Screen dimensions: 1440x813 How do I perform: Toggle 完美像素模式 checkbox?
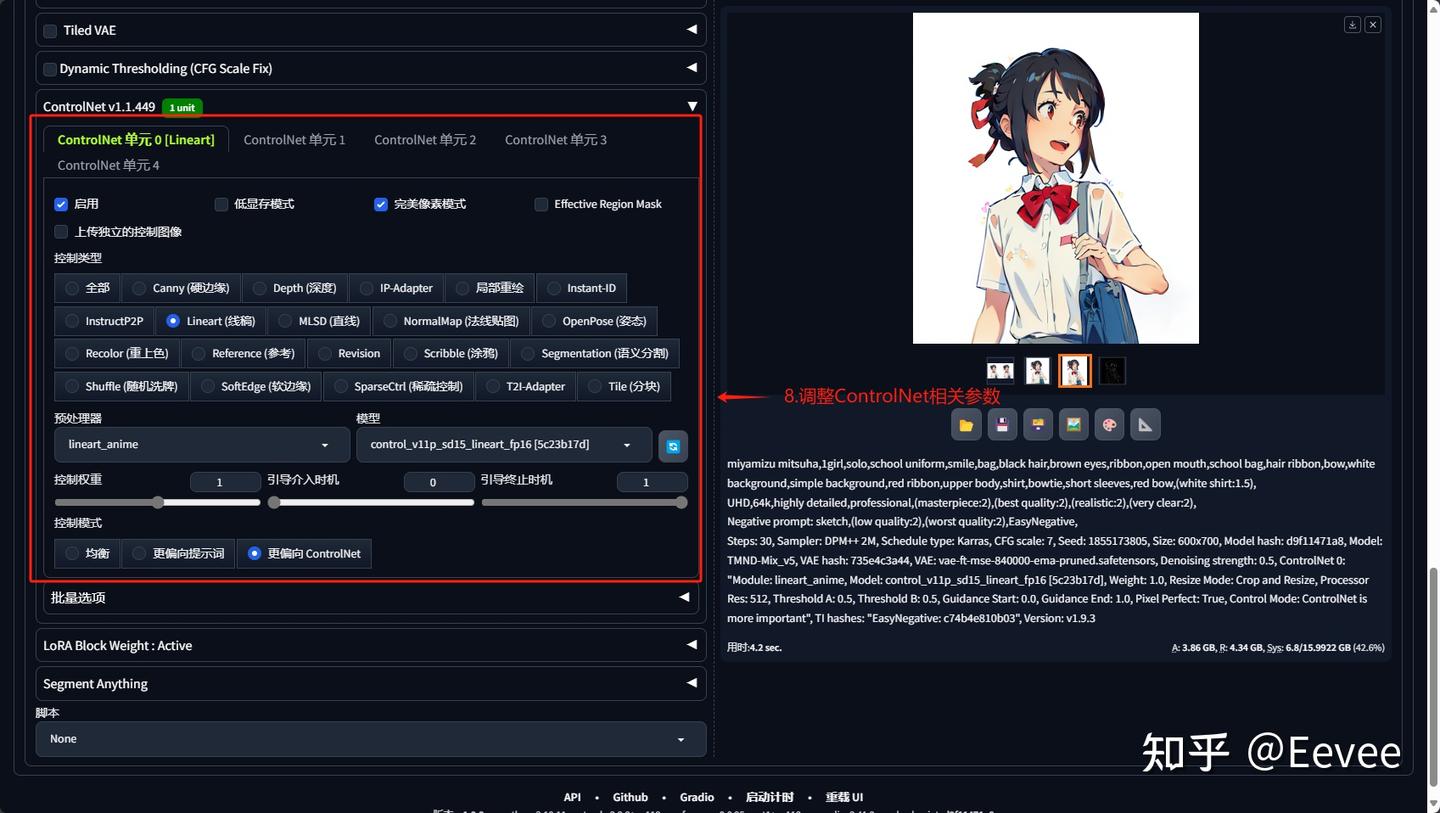coord(381,204)
